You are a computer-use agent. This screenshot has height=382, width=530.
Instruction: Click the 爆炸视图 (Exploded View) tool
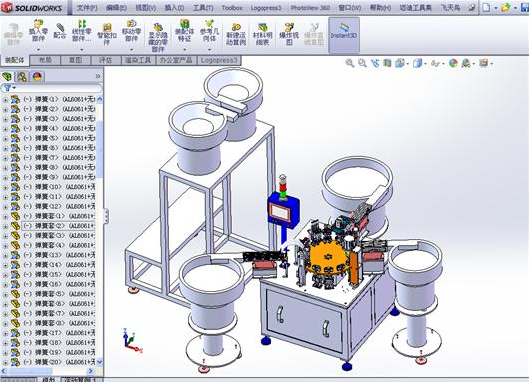(289, 34)
